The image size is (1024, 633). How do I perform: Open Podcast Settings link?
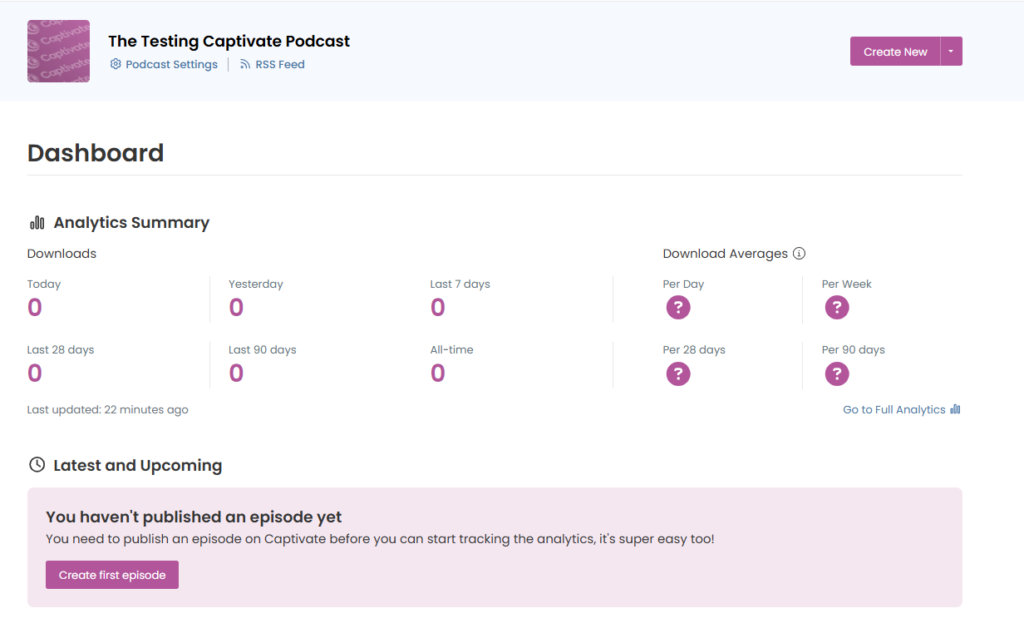(x=163, y=64)
